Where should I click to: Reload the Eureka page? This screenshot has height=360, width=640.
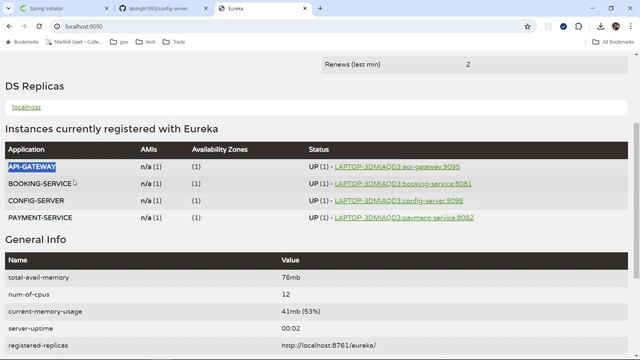pyautogui.click(x=39, y=27)
